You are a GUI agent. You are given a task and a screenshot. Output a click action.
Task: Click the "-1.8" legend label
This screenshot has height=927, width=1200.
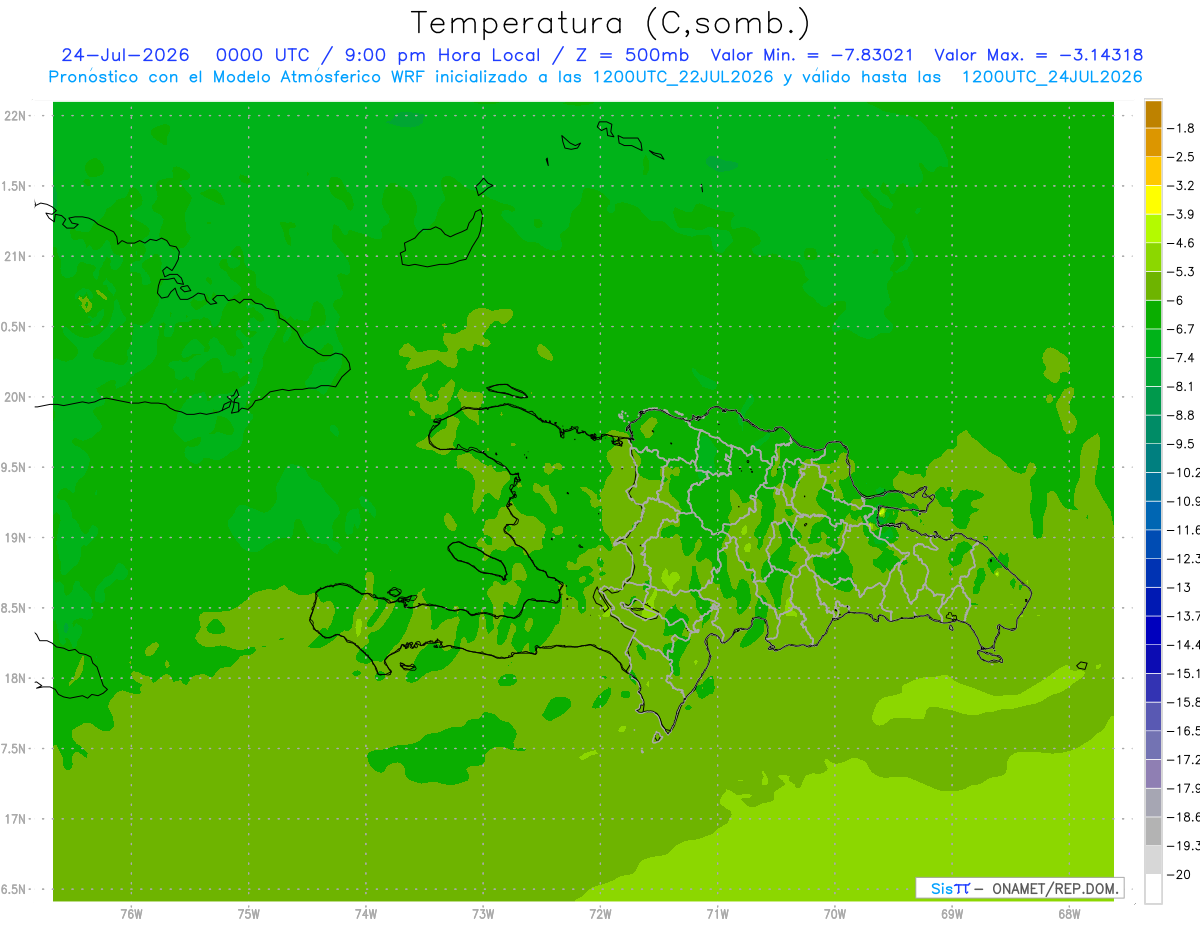pos(1180,128)
